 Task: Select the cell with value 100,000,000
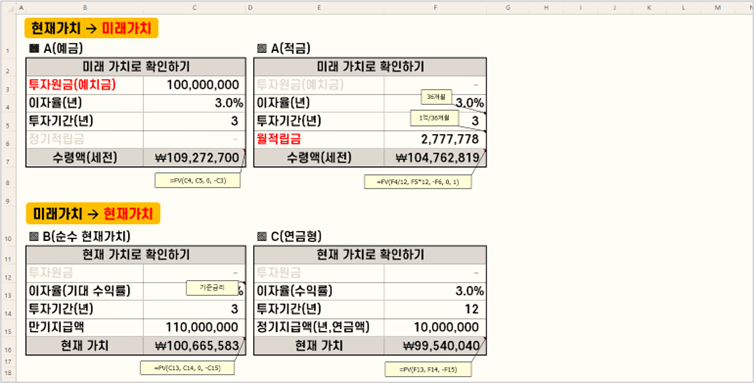(x=194, y=85)
